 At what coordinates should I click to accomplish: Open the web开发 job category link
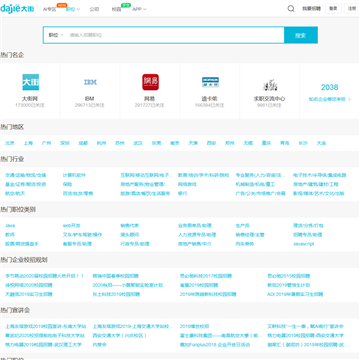point(72,226)
